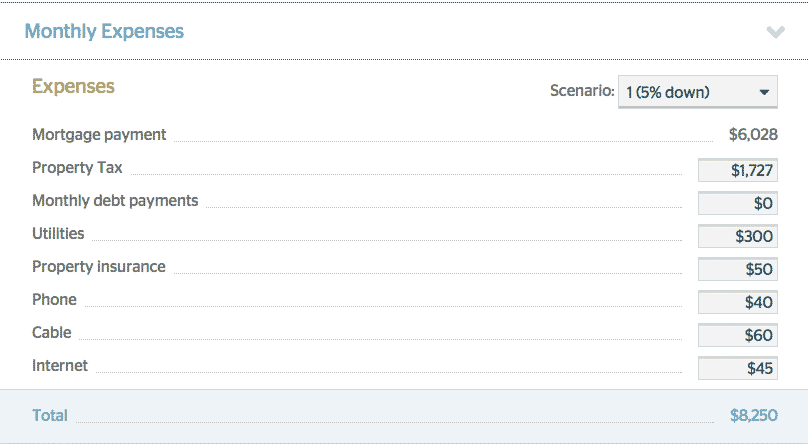Viewport: 808px width, 444px height.
Task: Collapse the Monthly Expenses panel chevron
Action: coord(775,32)
